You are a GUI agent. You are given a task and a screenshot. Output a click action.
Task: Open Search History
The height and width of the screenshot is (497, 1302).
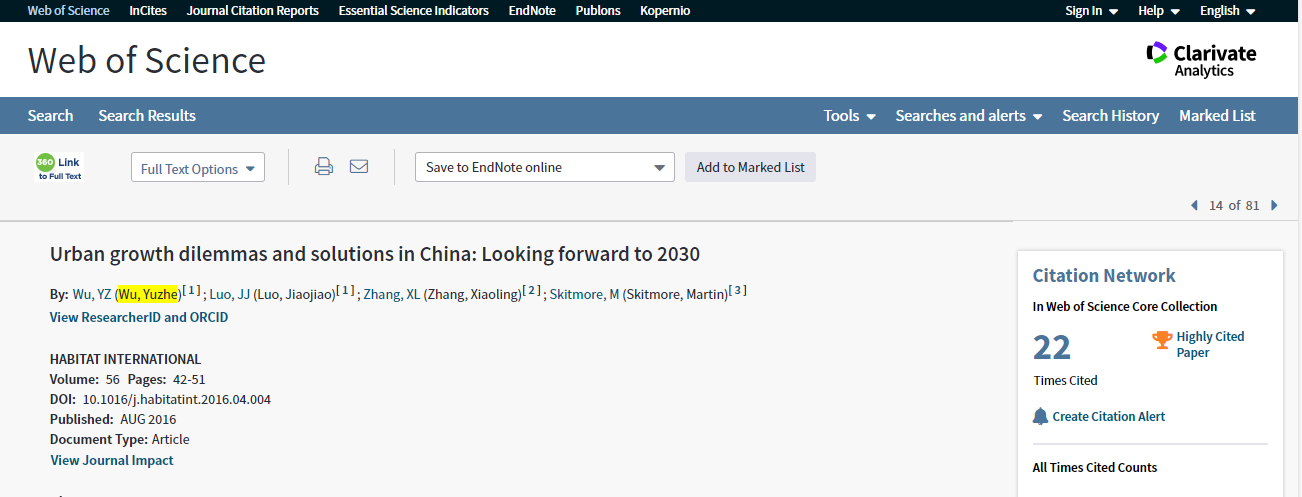[x=1110, y=116]
